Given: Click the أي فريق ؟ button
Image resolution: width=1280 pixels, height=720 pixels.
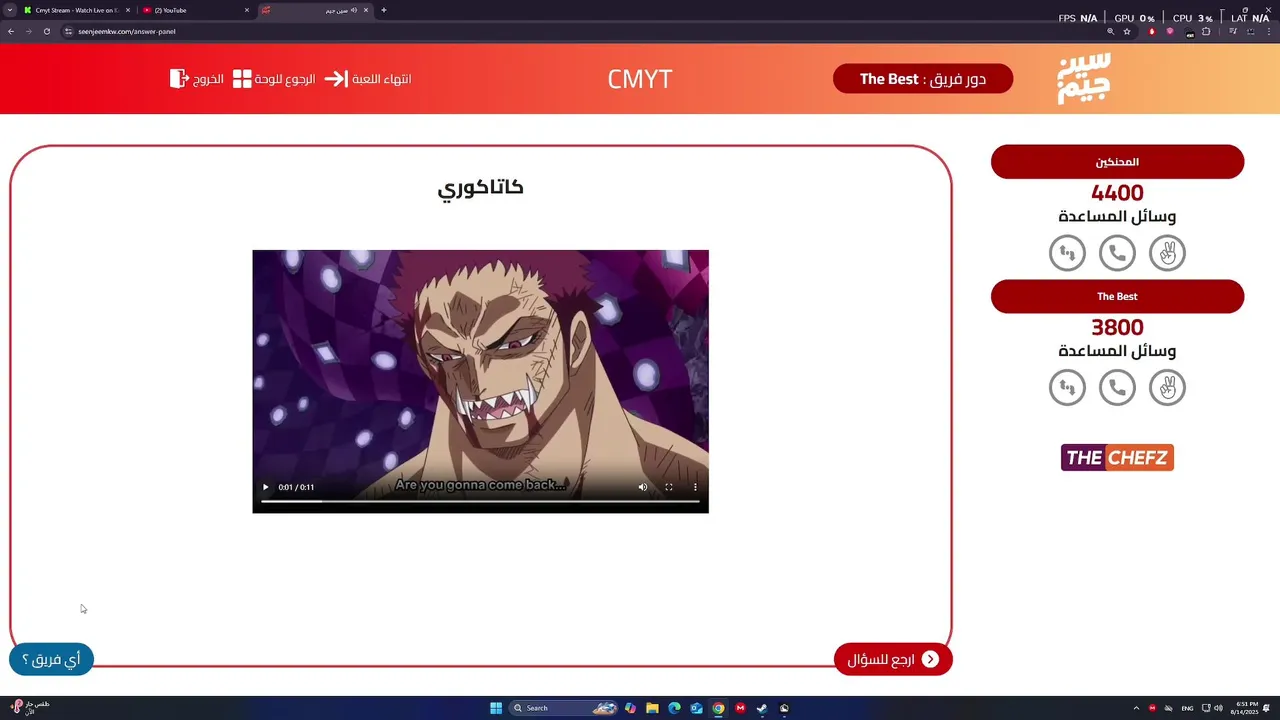Looking at the screenshot, I should click(x=51, y=659).
